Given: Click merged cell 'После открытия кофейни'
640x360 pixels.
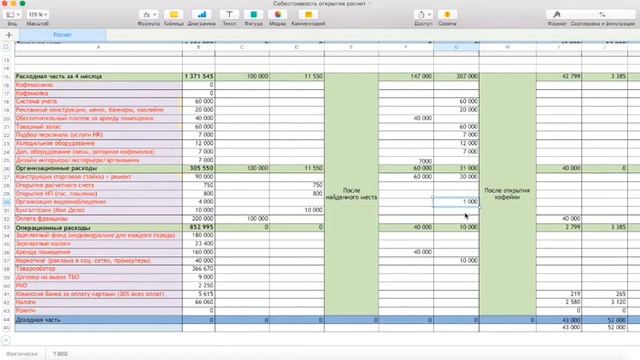Looking at the screenshot, I should point(507,194).
